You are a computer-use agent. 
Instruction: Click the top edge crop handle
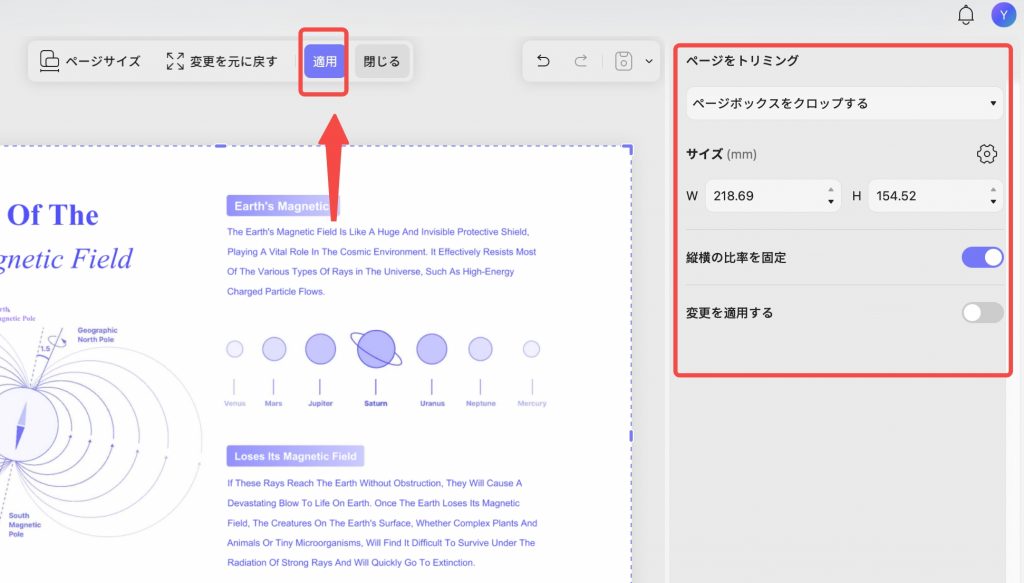coord(221,146)
